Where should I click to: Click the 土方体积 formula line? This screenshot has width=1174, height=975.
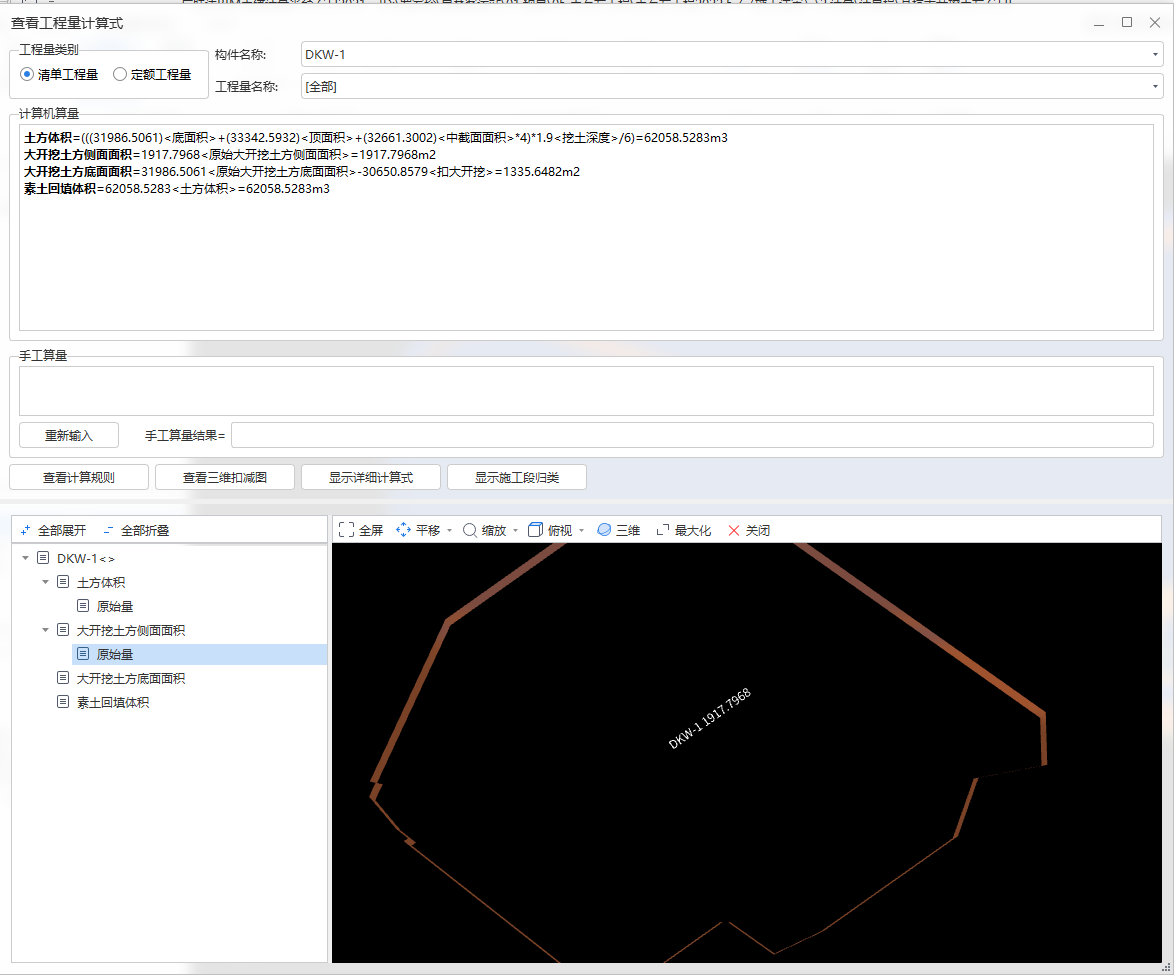(376, 138)
